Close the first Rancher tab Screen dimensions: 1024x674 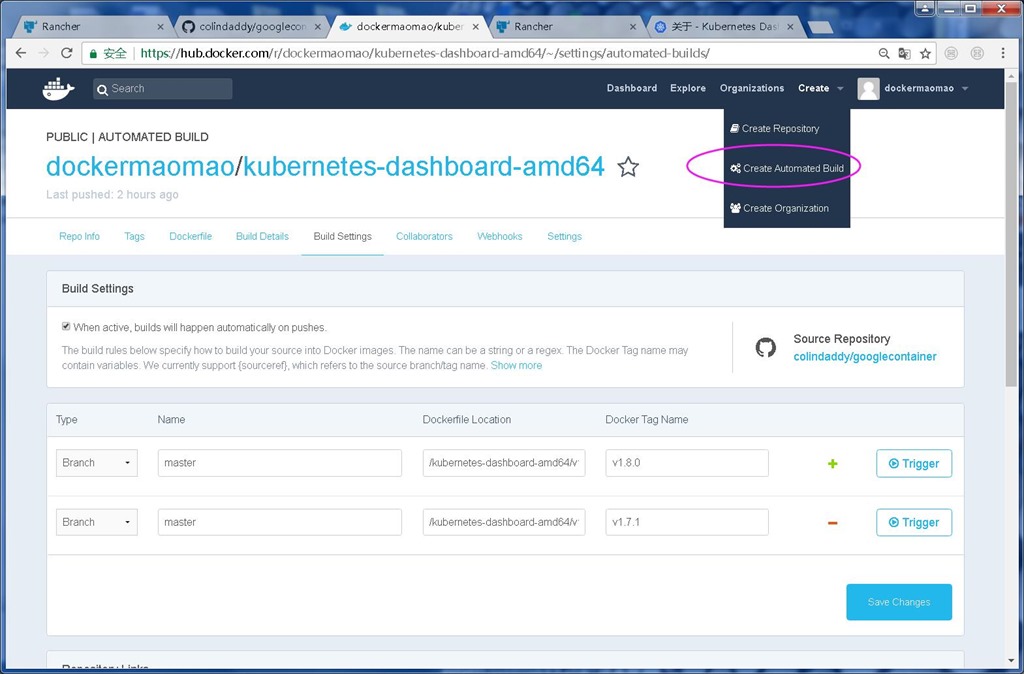click(x=161, y=27)
